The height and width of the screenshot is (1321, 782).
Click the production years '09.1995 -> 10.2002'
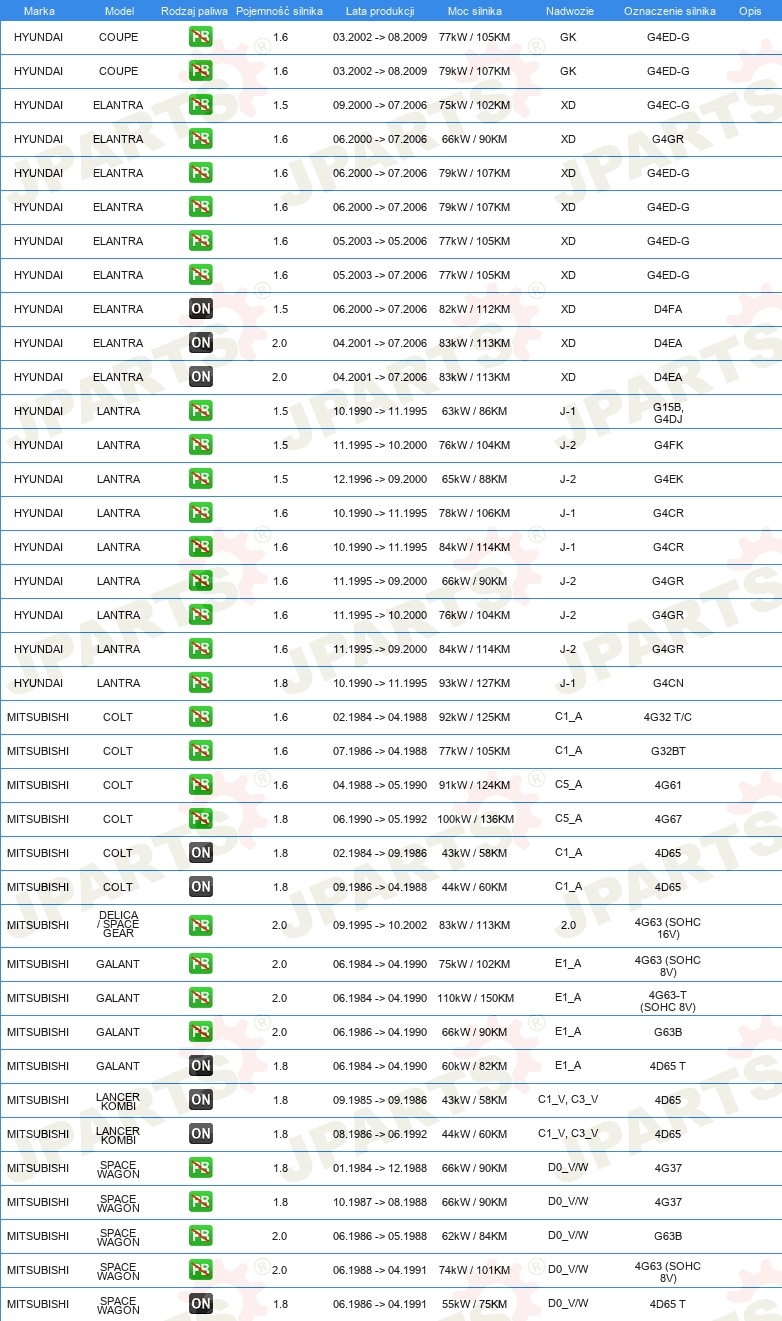pos(380,925)
